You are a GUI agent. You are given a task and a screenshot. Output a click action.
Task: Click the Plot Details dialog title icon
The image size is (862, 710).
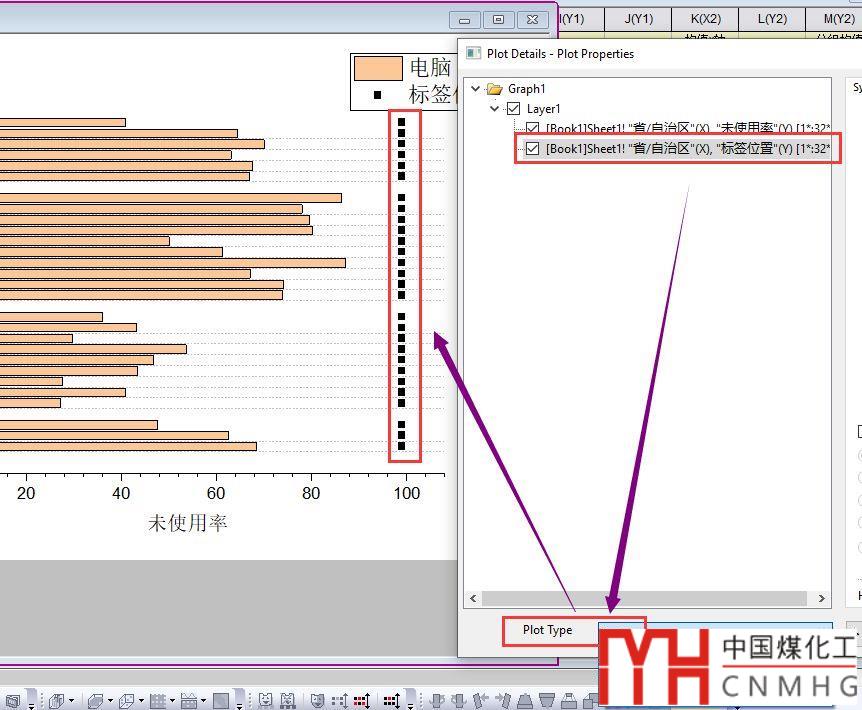(x=474, y=54)
